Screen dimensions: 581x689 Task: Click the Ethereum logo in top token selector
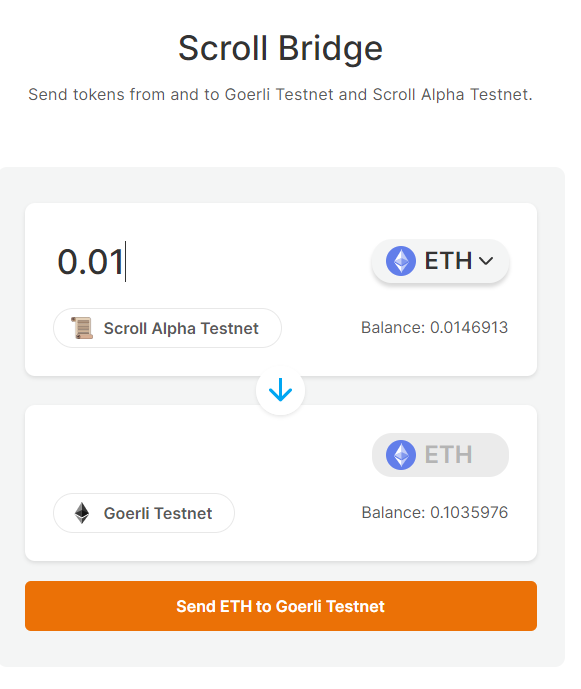[401, 261]
